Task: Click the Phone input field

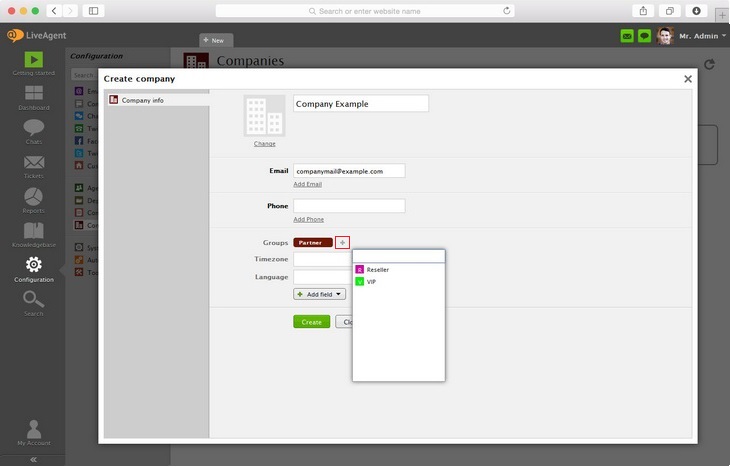Action: (349, 206)
